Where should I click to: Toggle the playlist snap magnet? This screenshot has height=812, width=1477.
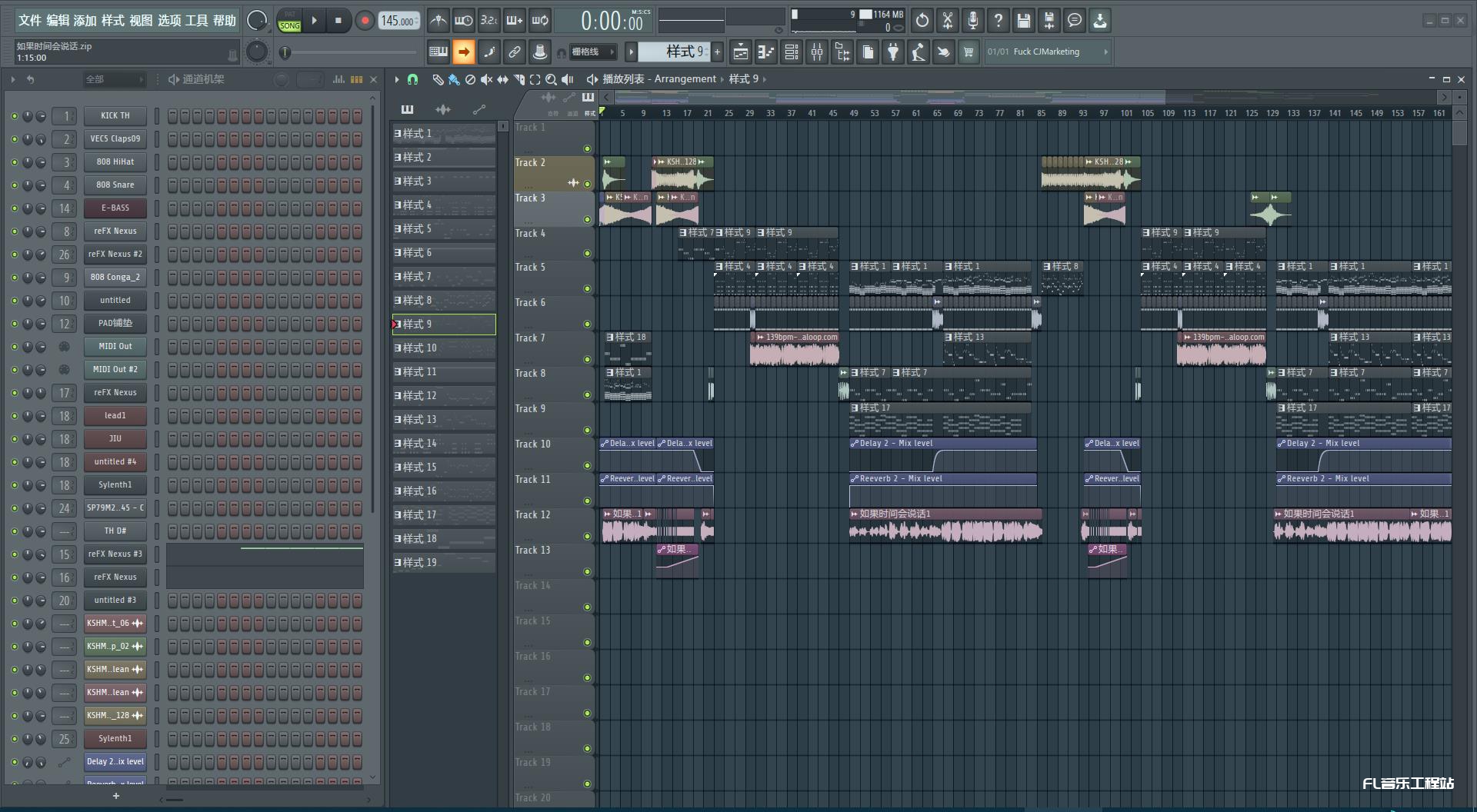pyautogui.click(x=412, y=79)
